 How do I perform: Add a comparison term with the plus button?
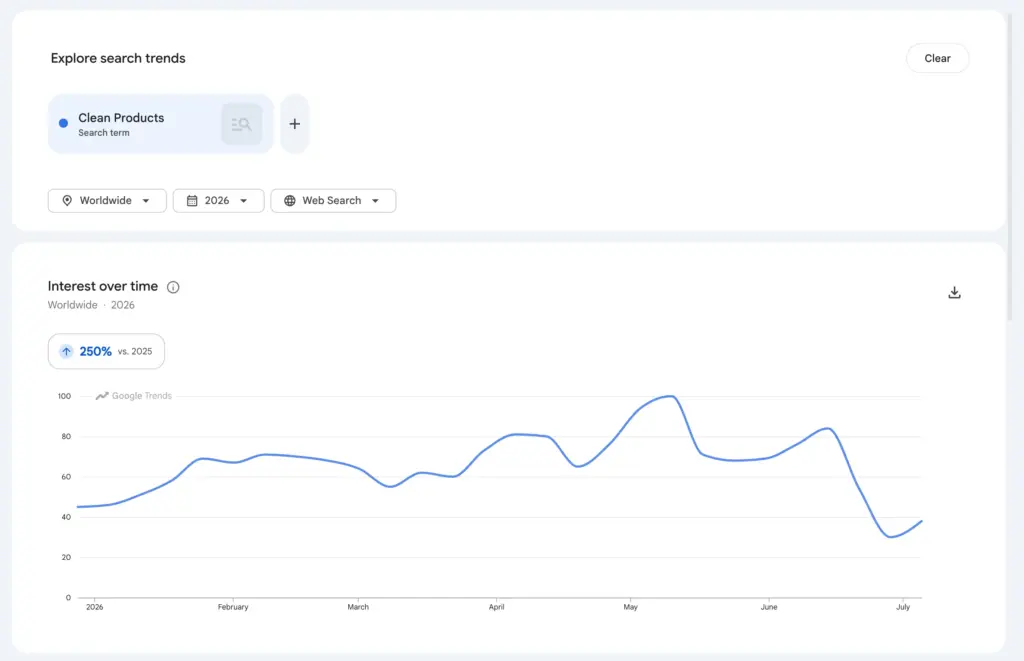click(295, 124)
